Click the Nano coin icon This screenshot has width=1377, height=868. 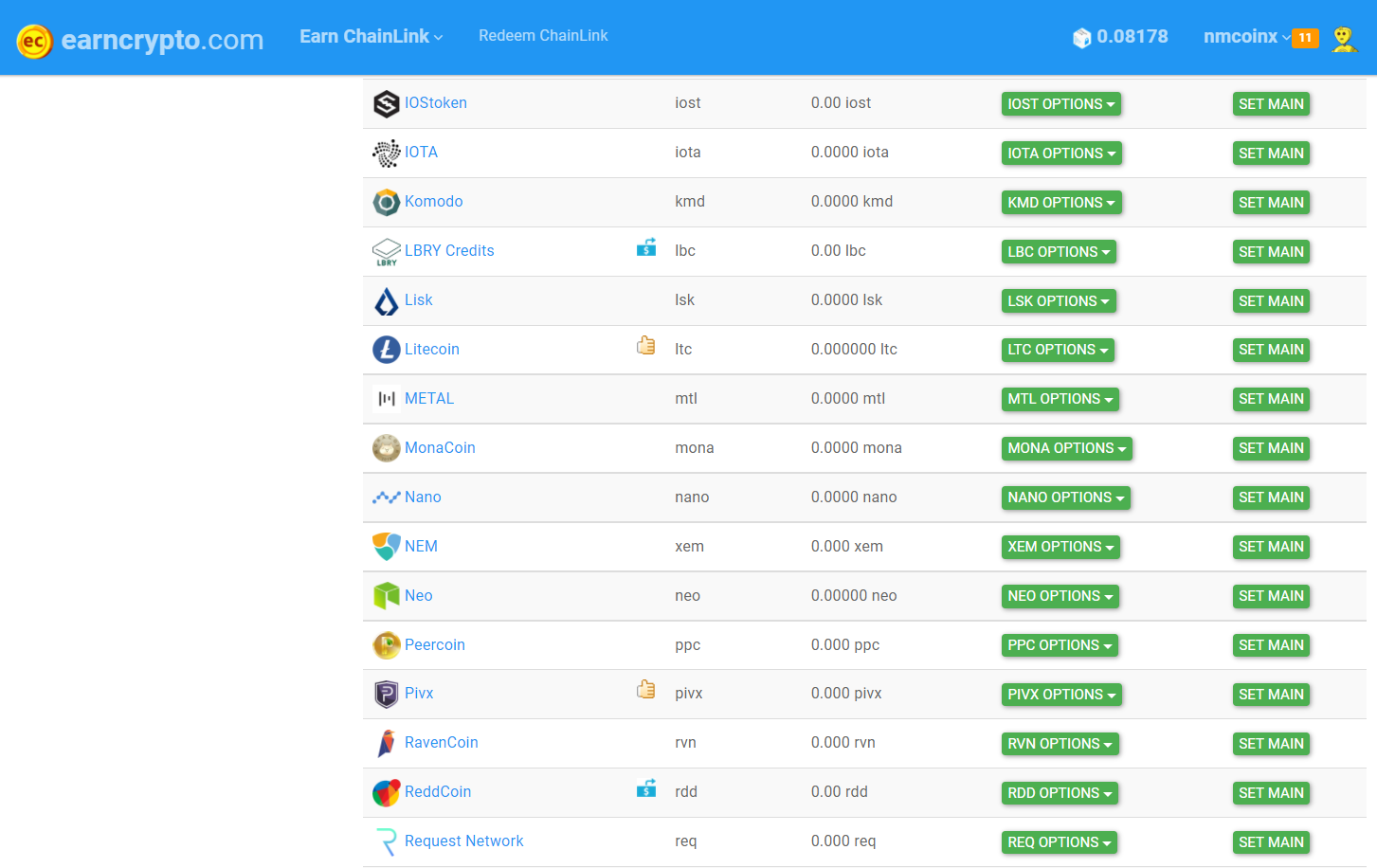click(x=386, y=497)
